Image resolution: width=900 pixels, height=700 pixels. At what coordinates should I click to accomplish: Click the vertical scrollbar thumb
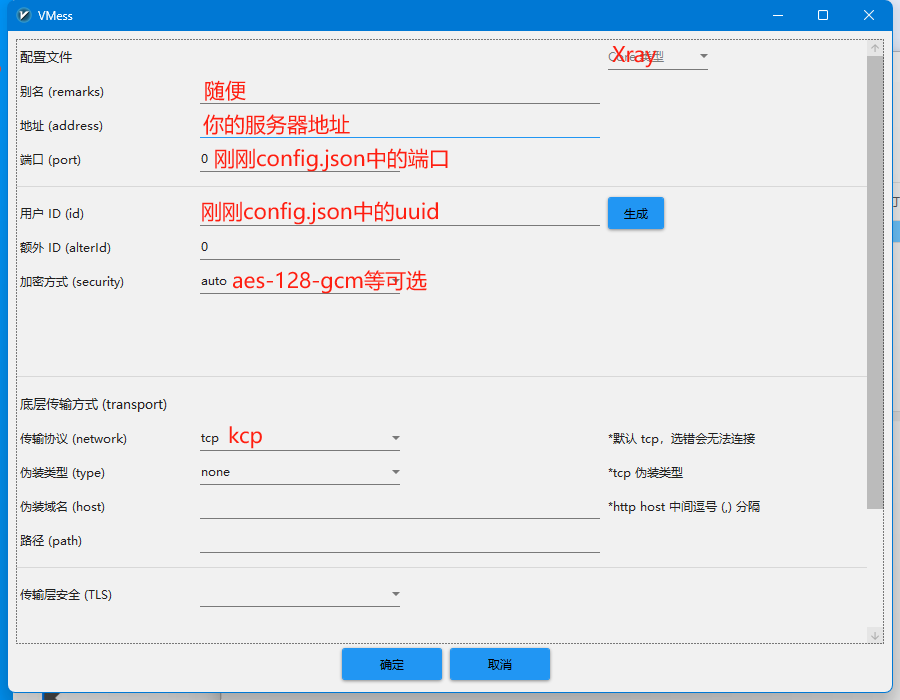click(x=875, y=282)
